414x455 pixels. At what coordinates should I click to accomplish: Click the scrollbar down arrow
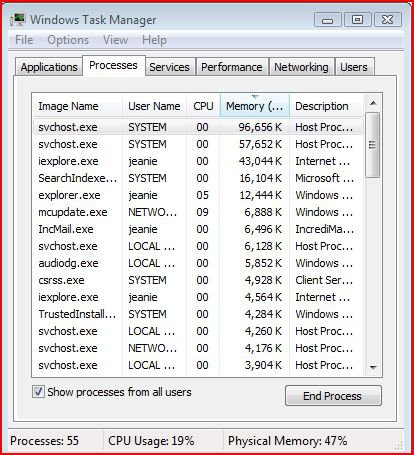pyautogui.click(x=373, y=367)
